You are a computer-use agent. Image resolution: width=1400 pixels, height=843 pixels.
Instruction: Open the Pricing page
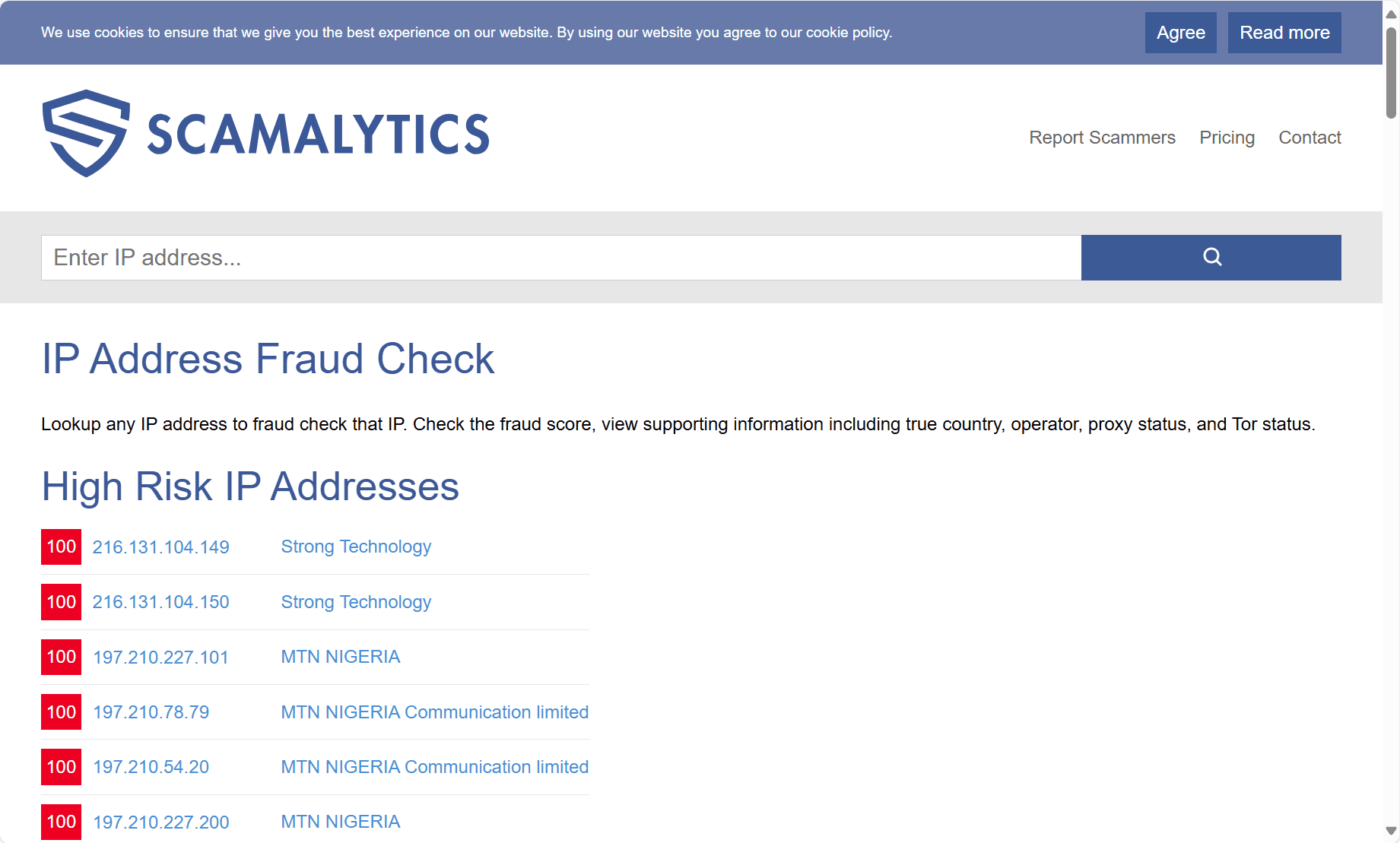pos(1227,138)
